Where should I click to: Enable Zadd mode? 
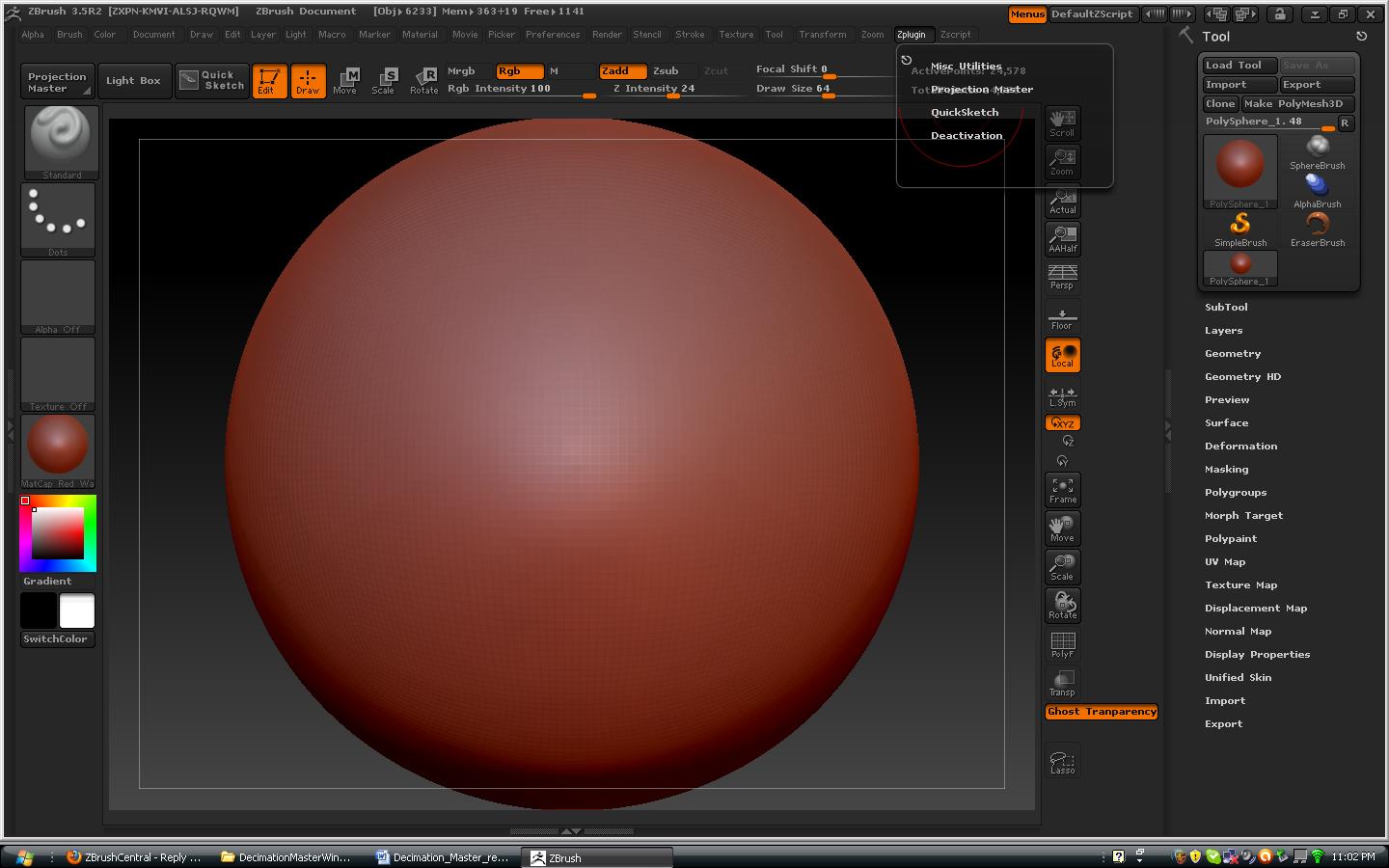tap(622, 71)
